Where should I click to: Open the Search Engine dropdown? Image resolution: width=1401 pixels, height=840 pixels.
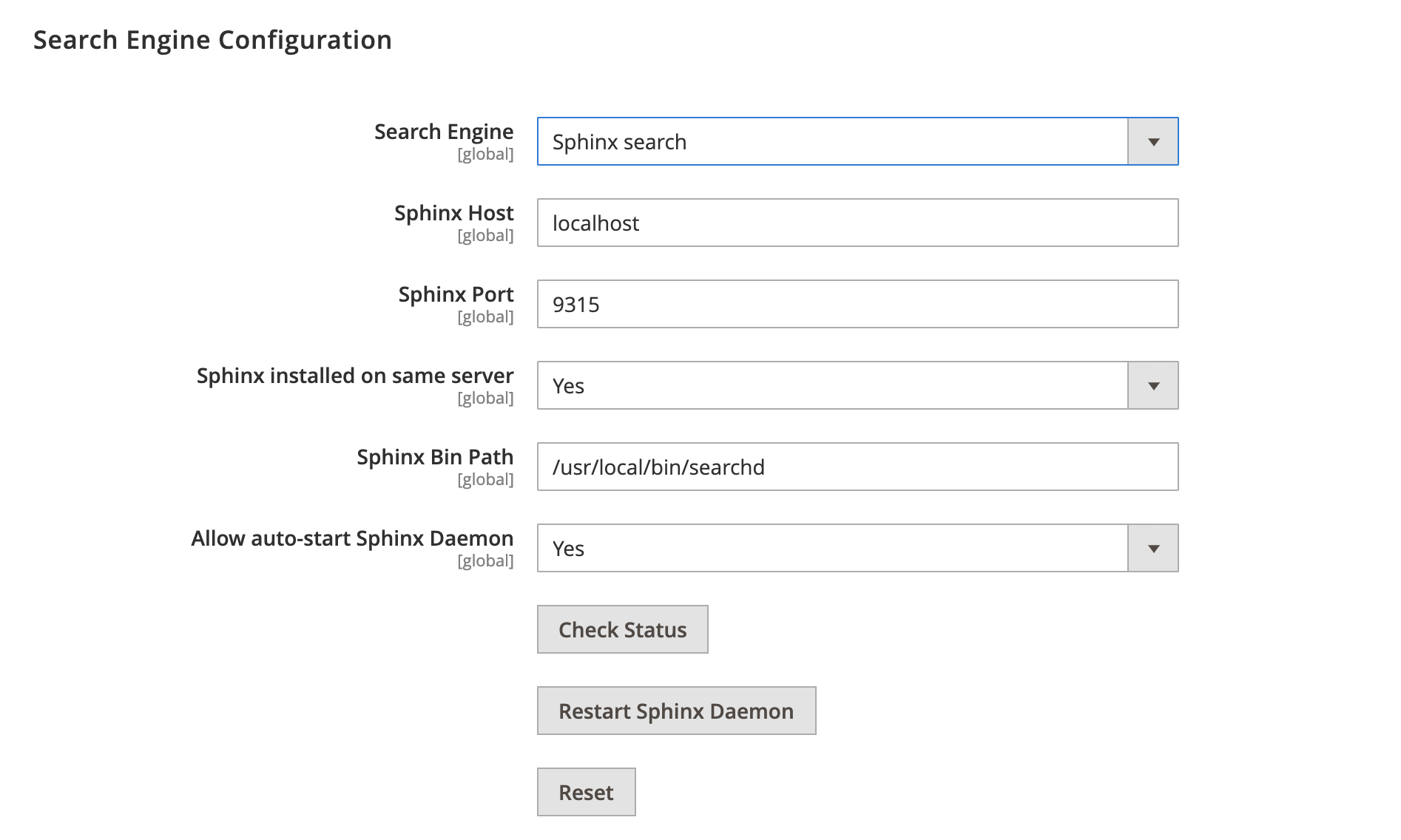[x=832, y=141]
